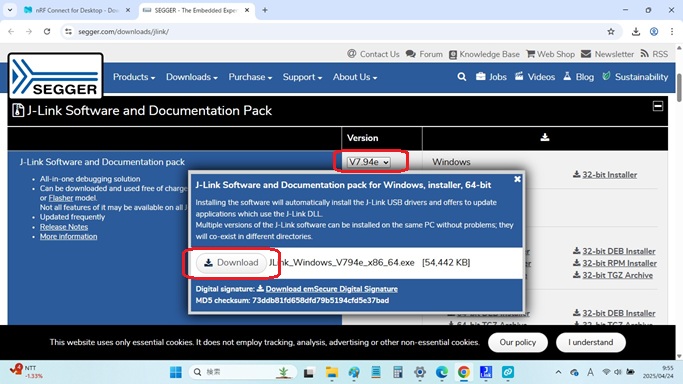Viewport: 683px width, 384px height.
Task: Click Contact Us in the top bar
Action: (x=373, y=54)
